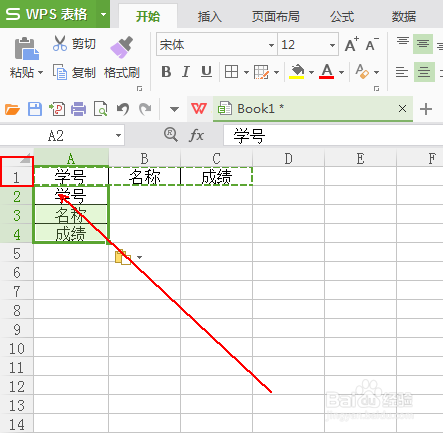Toggle bold formatting
This screenshot has width=443, height=433.
tap(166, 72)
